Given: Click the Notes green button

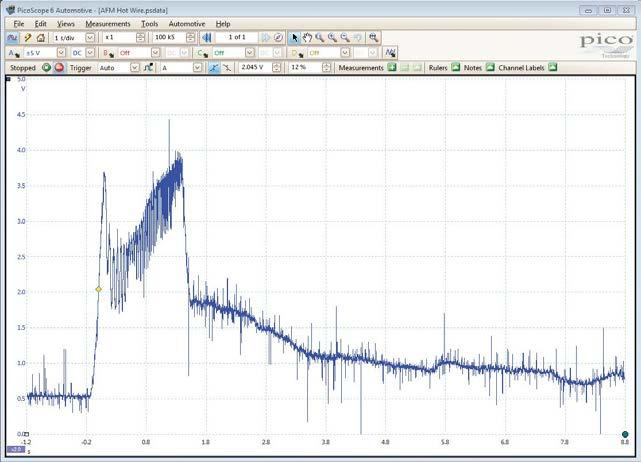Looking at the screenshot, I should coord(490,67).
